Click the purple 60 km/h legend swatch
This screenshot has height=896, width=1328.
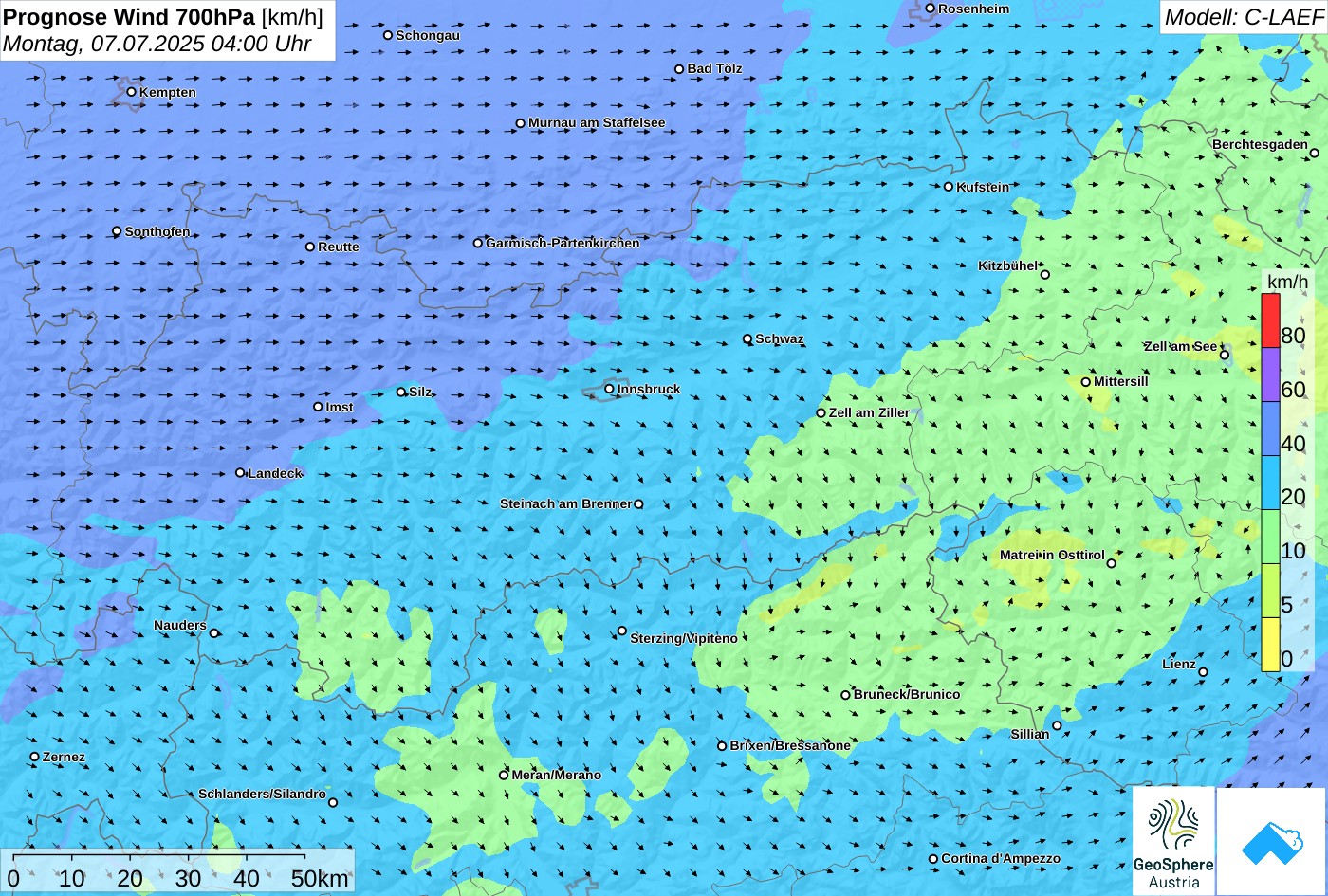(x=1270, y=375)
